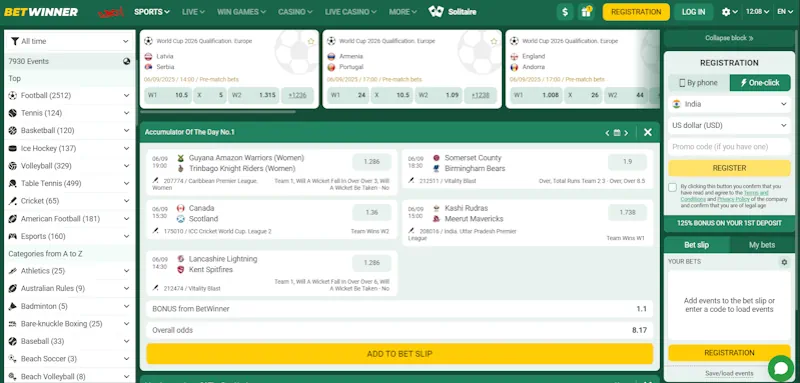Collapse the right-side block

(x=729, y=38)
